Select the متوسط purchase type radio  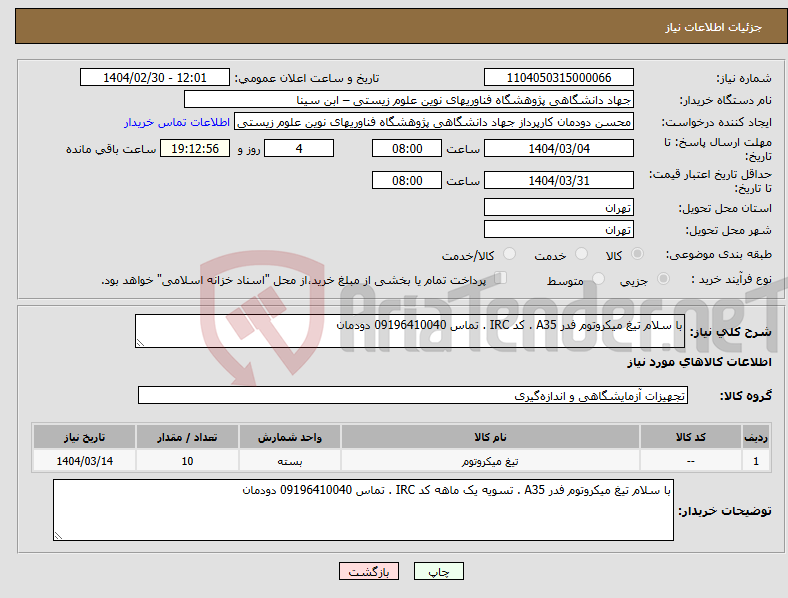[599, 278]
